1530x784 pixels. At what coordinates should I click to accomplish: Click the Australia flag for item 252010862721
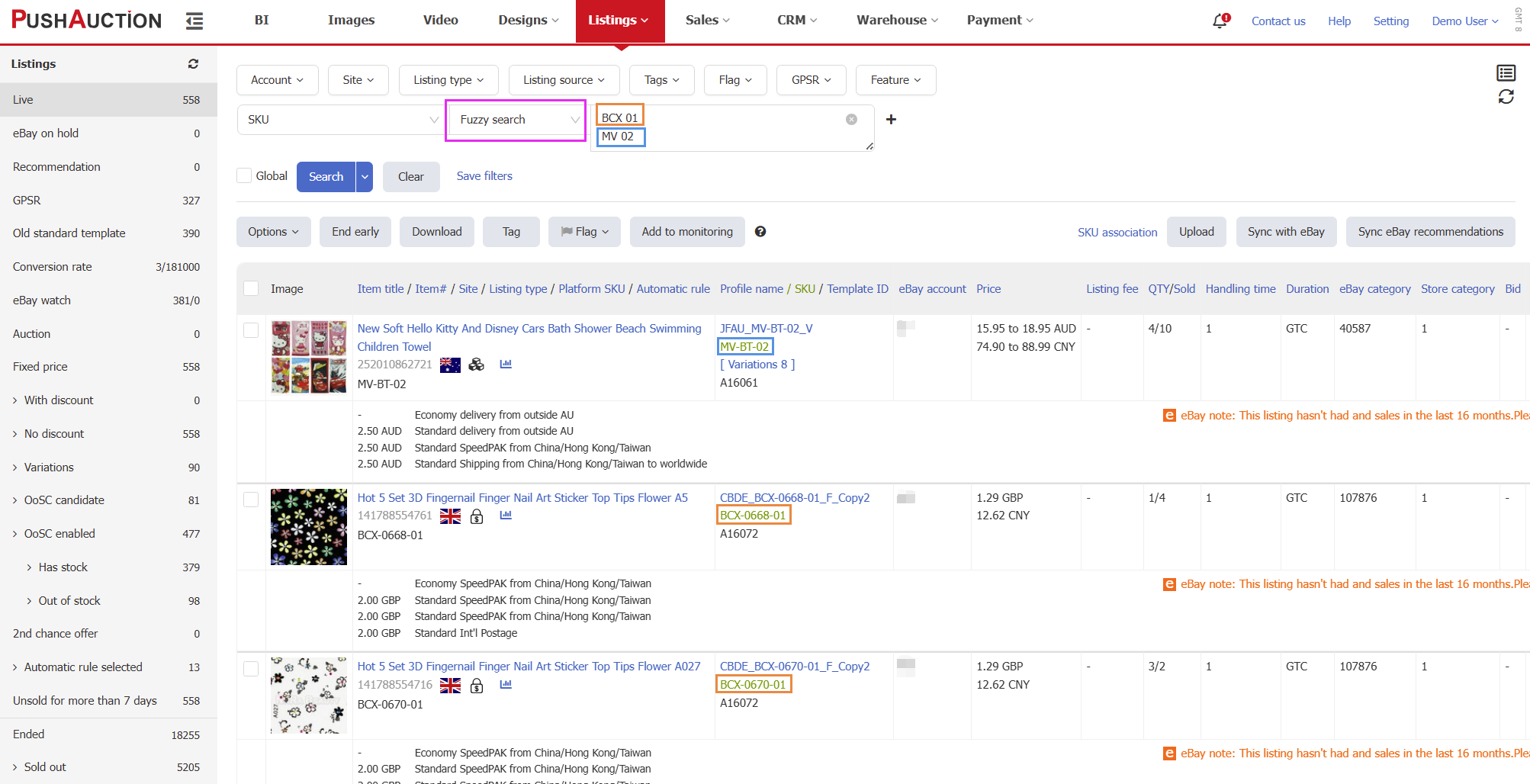[450, 365]
